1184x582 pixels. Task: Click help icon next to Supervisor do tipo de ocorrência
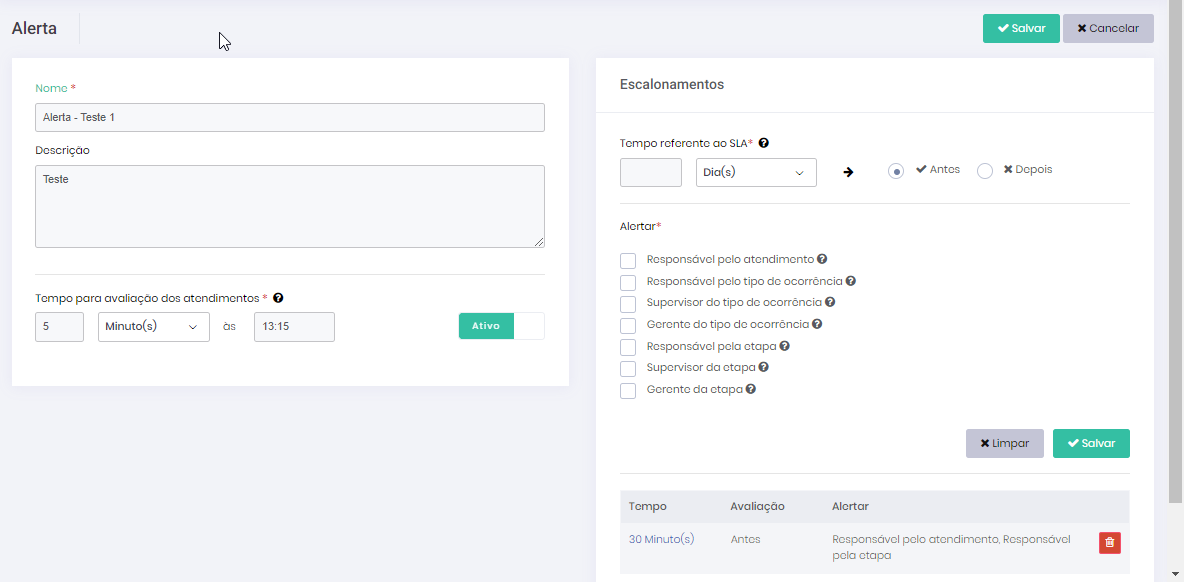(x=830, y=302)
